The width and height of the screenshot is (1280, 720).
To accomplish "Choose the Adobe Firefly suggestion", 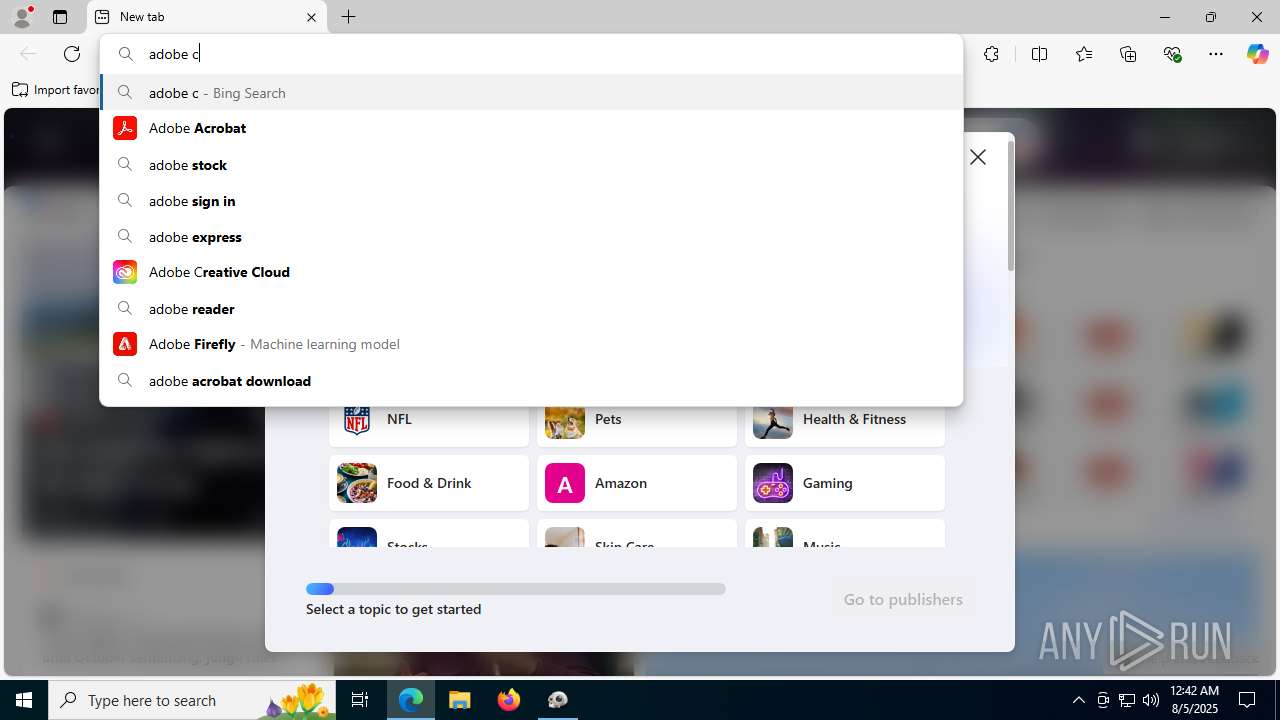I will click(x=531, y=344).
